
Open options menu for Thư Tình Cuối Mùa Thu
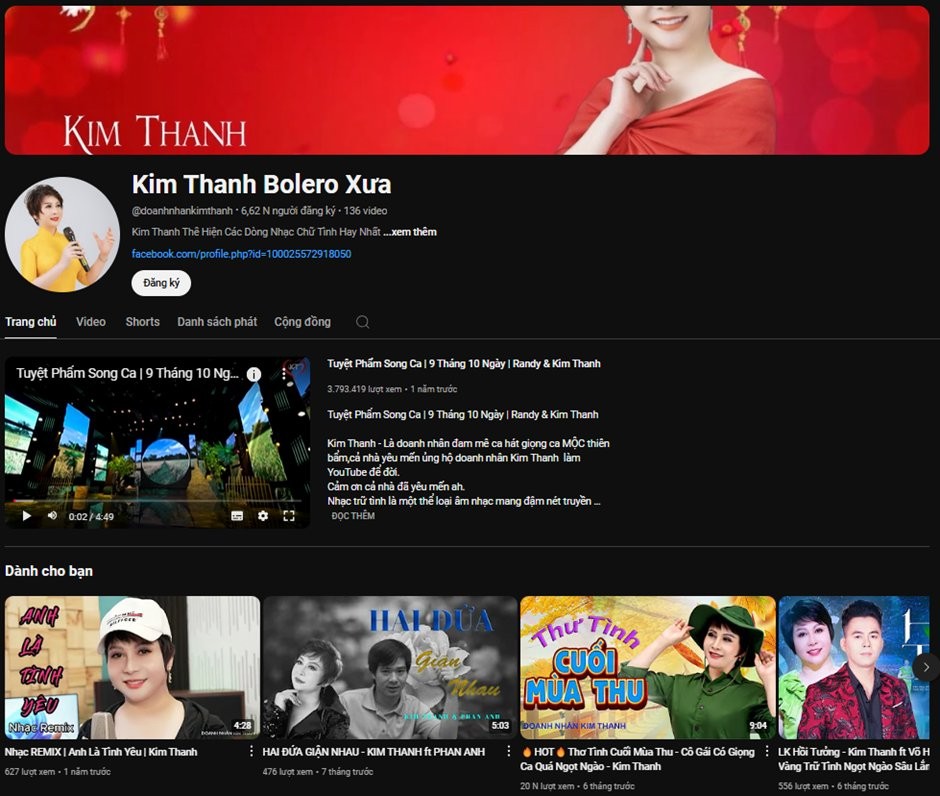(x=767, y=752)
